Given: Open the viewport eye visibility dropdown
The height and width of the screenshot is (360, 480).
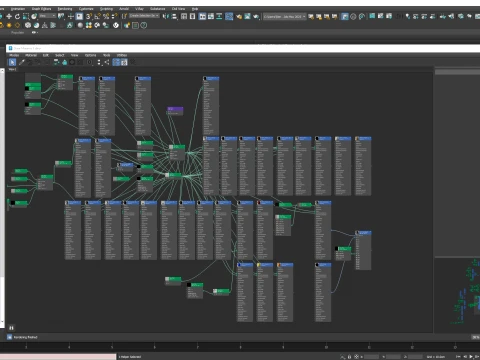Looking at the screenshot, I should (34, 33).
